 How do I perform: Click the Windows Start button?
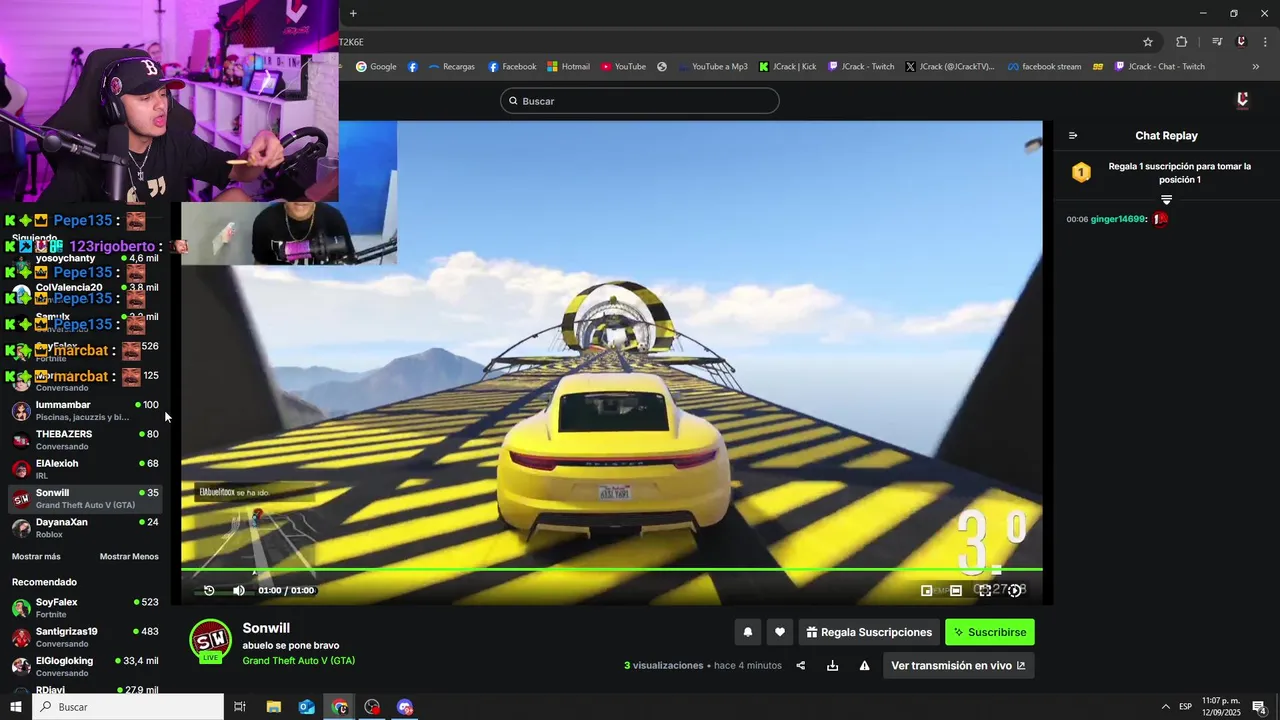coord(15,707)
